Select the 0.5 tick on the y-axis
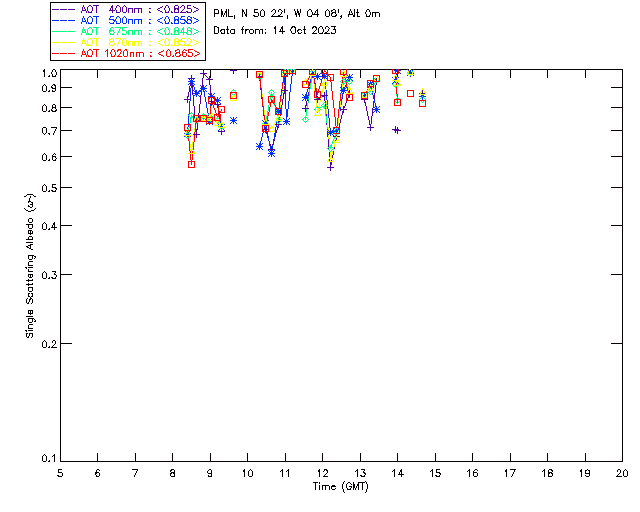640x512 pixels. [x=46, y=188]
